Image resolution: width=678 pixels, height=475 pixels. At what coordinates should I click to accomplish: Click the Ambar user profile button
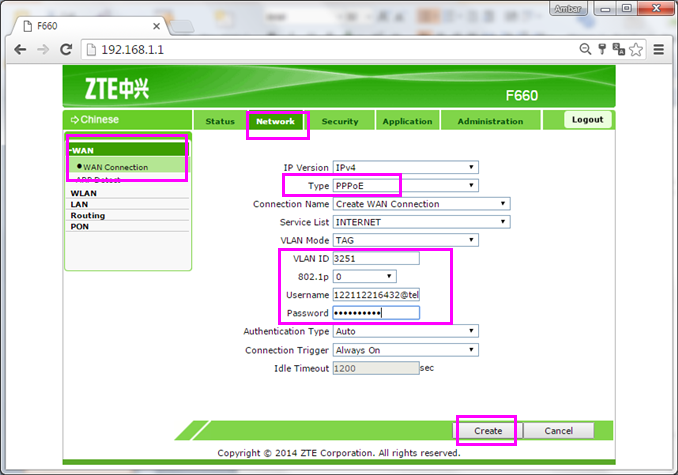(568, 9)
